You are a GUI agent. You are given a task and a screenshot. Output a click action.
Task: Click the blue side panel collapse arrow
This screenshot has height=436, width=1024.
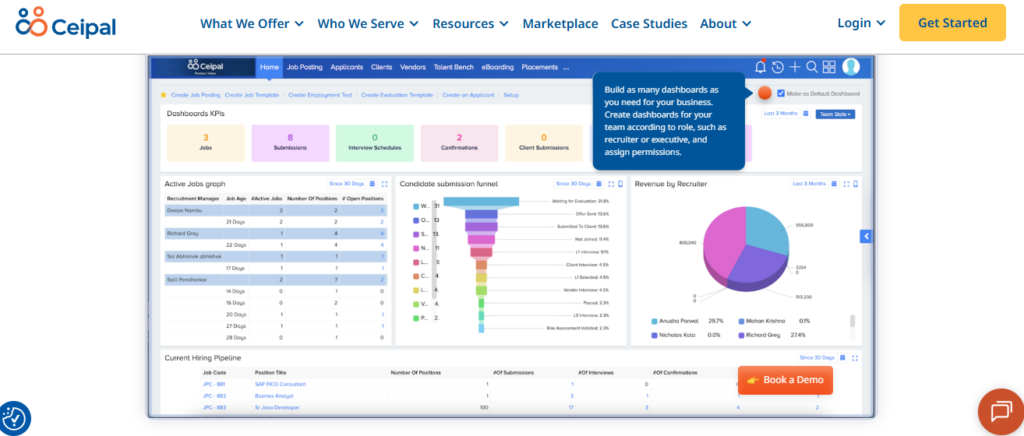866,236
